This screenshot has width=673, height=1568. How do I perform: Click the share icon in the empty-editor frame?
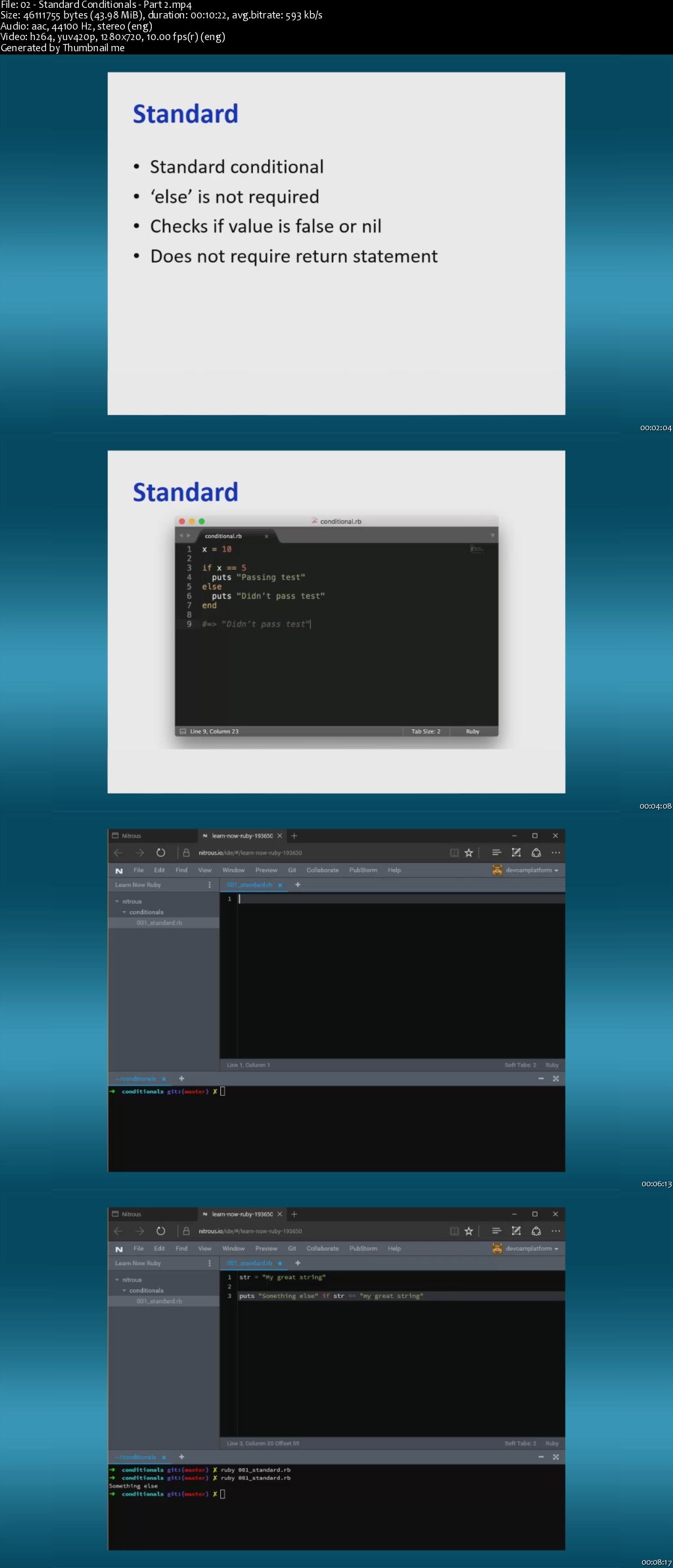tap(536, 853)
